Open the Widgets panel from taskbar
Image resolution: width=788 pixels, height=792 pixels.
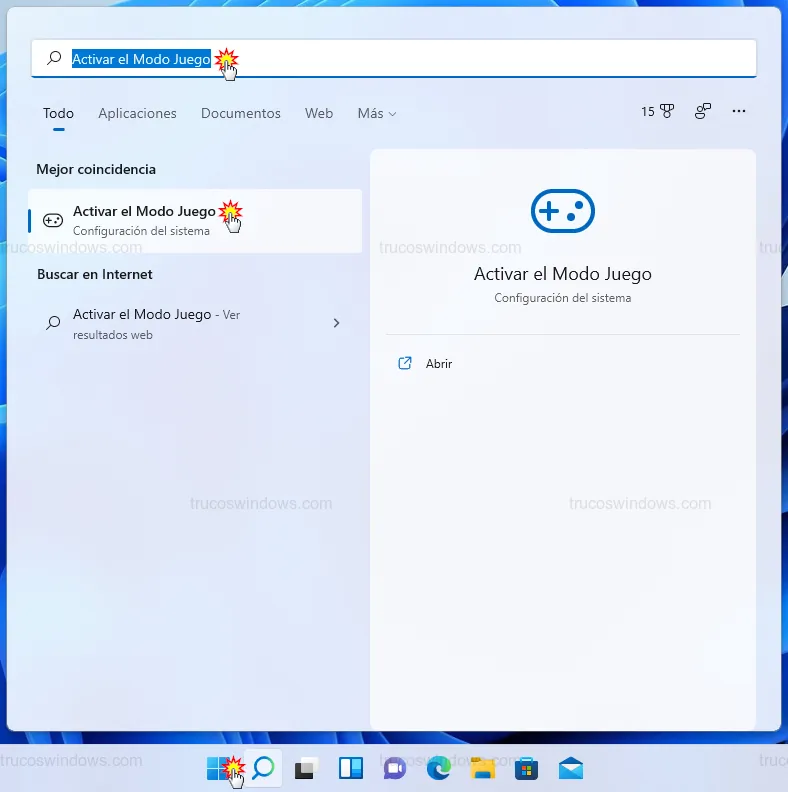tap(350, 768)
